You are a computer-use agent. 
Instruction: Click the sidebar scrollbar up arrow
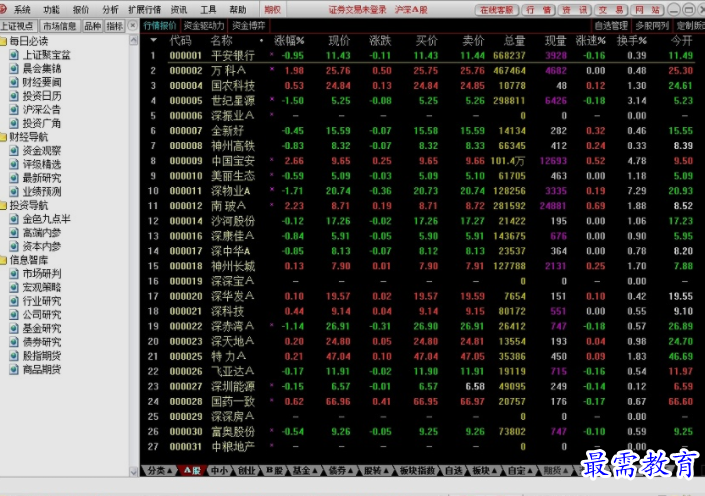[134, 40]
